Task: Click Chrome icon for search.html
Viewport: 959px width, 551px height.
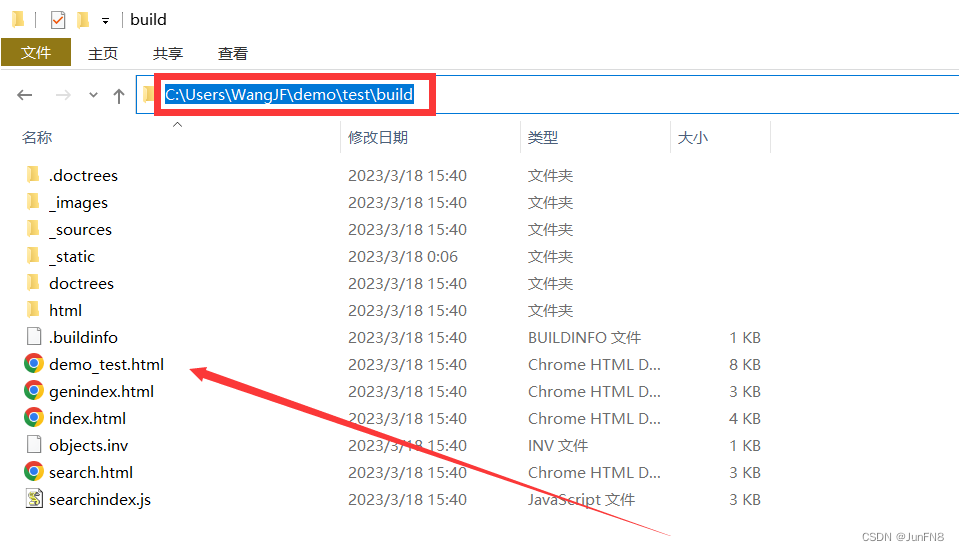Action: coord(34,471)
